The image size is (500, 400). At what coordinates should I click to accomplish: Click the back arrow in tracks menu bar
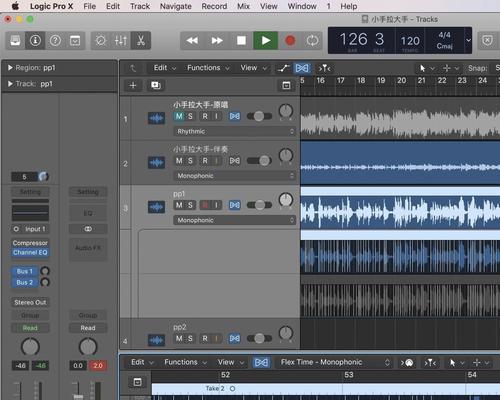(133, 68)
